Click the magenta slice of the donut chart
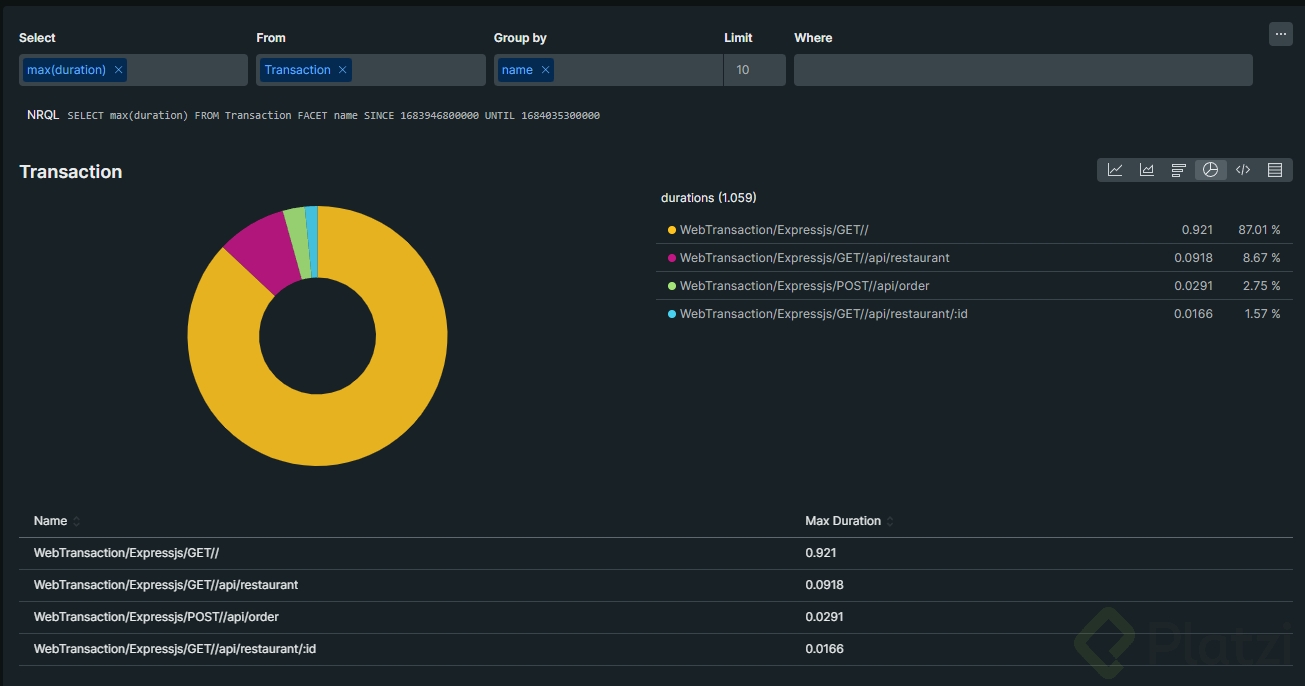This screenshot has height=686, width=1305. 260,251
